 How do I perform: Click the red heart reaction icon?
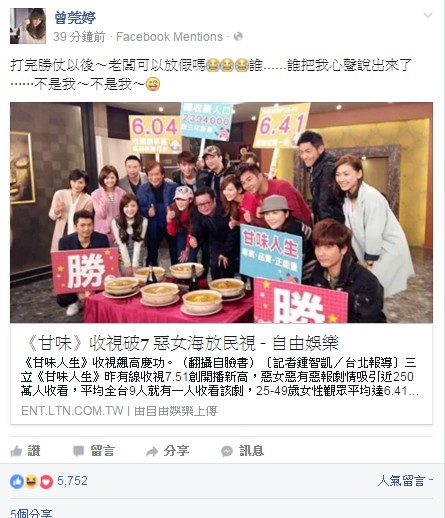click(x=46, y=481)
